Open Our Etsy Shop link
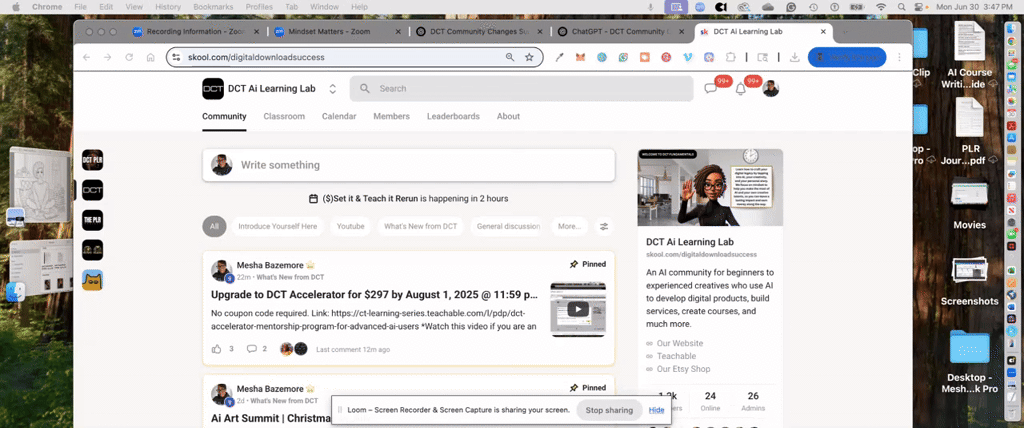Image resolution: width=1024 pixels, height=428 pixels. 684,369
